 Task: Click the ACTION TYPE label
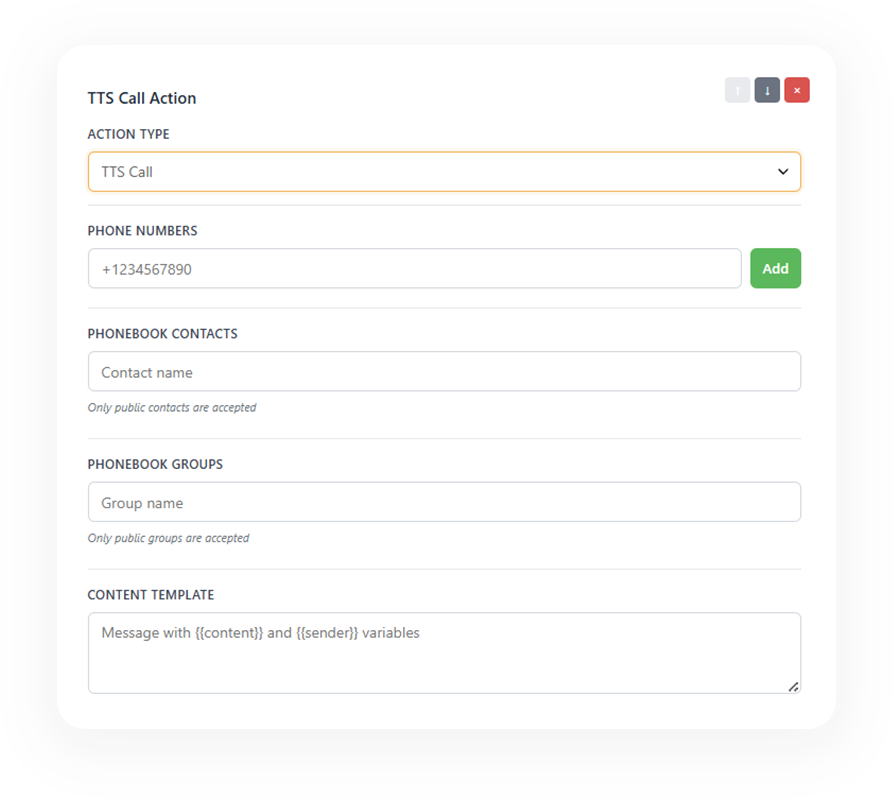128,134
